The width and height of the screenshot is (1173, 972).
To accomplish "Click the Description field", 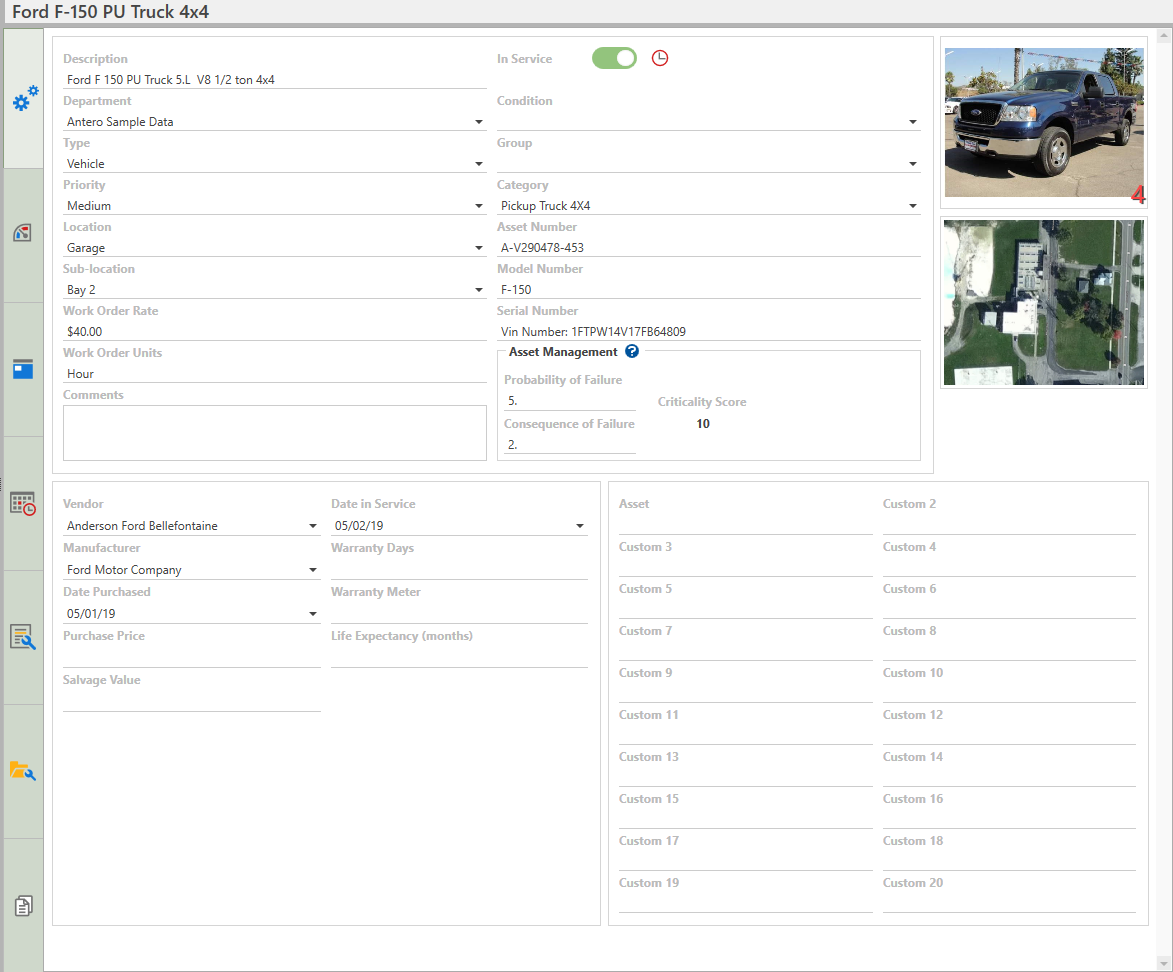I will [275, 79].
